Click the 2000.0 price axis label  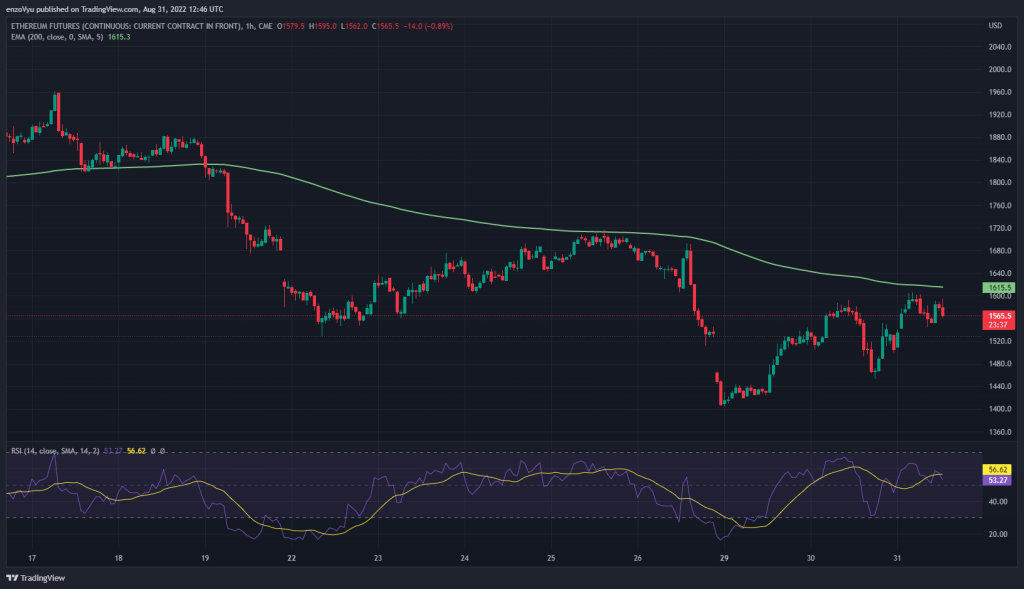point(1000,69)
